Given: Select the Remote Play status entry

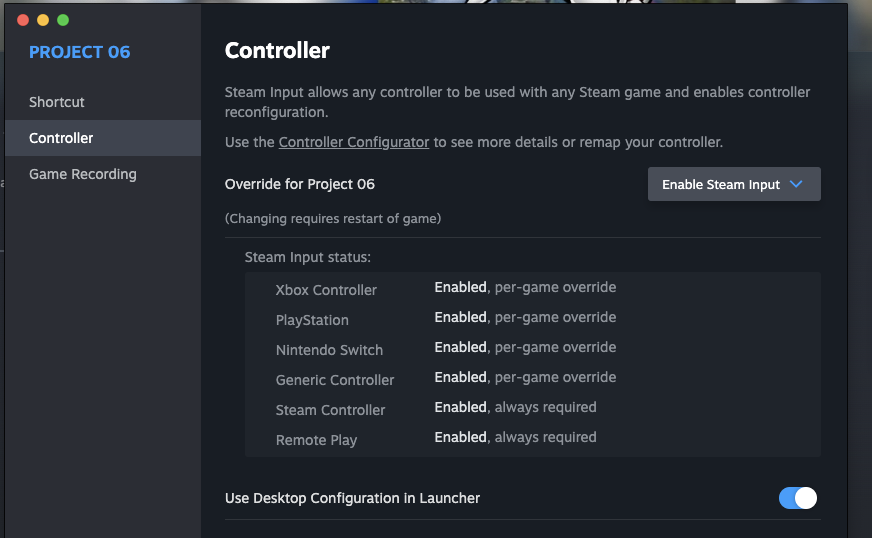Looking at the screenshot, I should [x=316, y=440].
